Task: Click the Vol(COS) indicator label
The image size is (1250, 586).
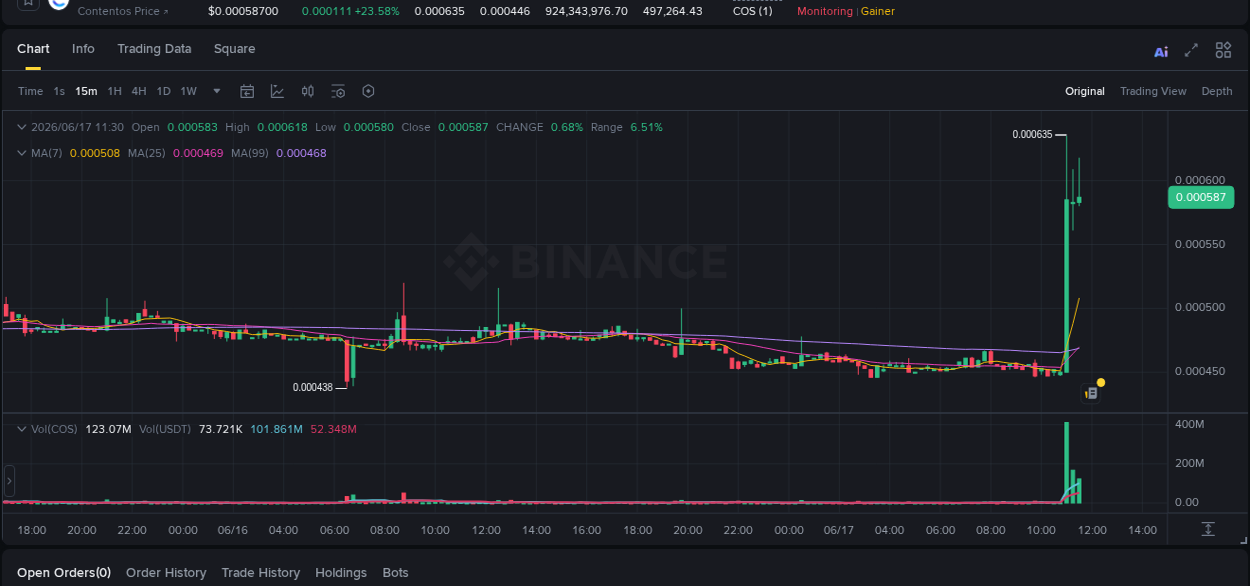Action: tap(54, 429)
